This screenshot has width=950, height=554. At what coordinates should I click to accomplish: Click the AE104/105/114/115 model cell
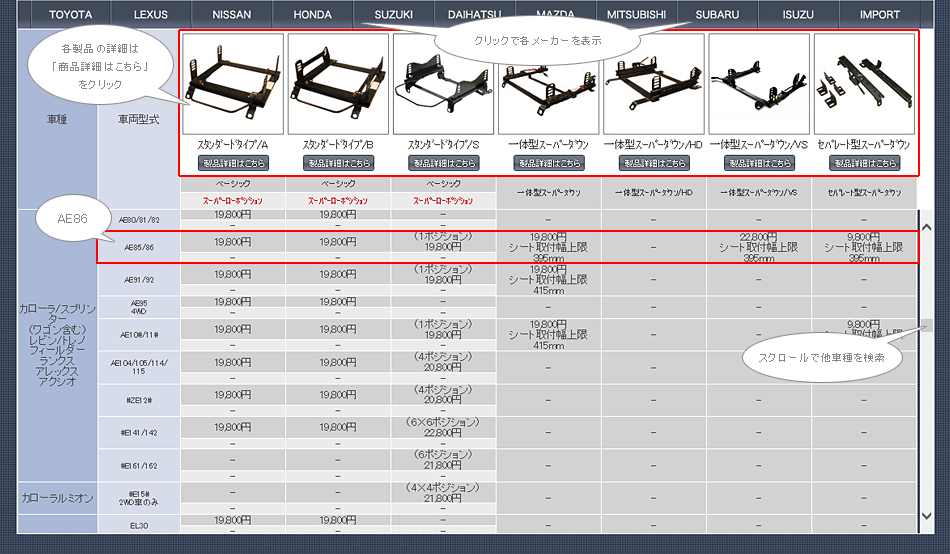coord(139,367)
